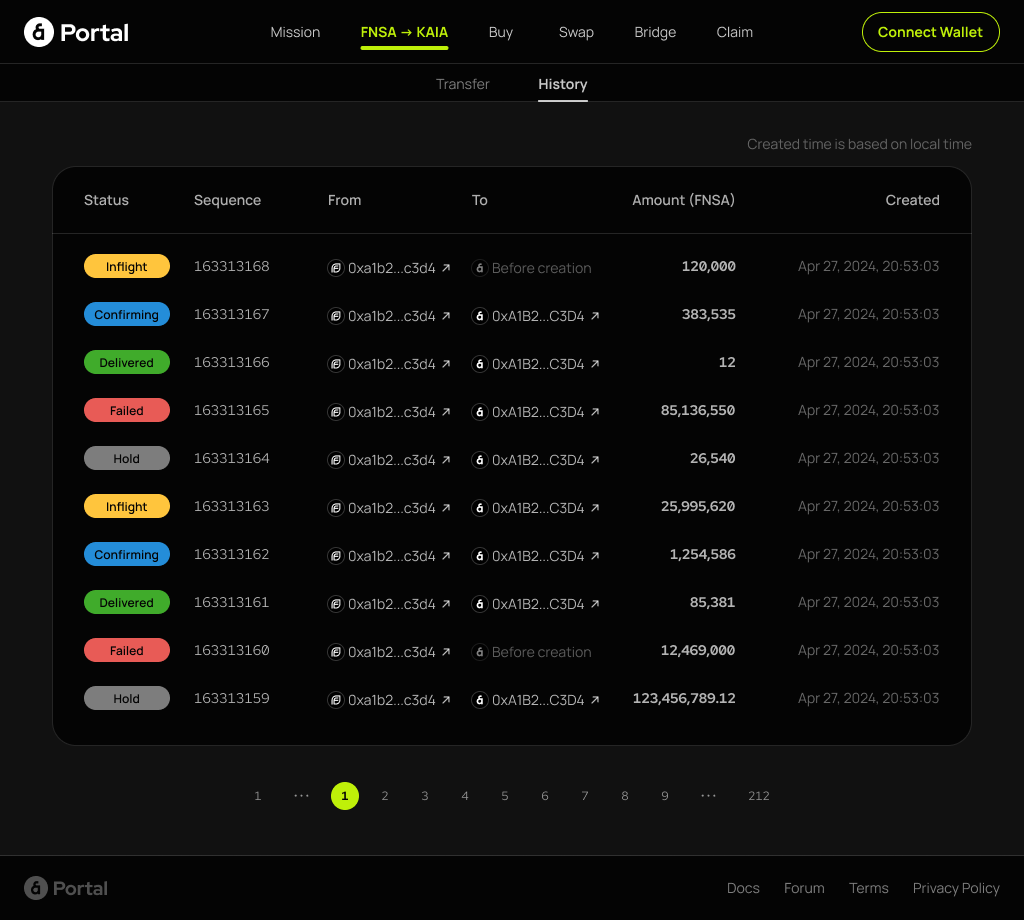The width and height of the screenshot is (1024, 920).
Task: Open external link arrow for sequence 163313163 To address
Action: 595,508
